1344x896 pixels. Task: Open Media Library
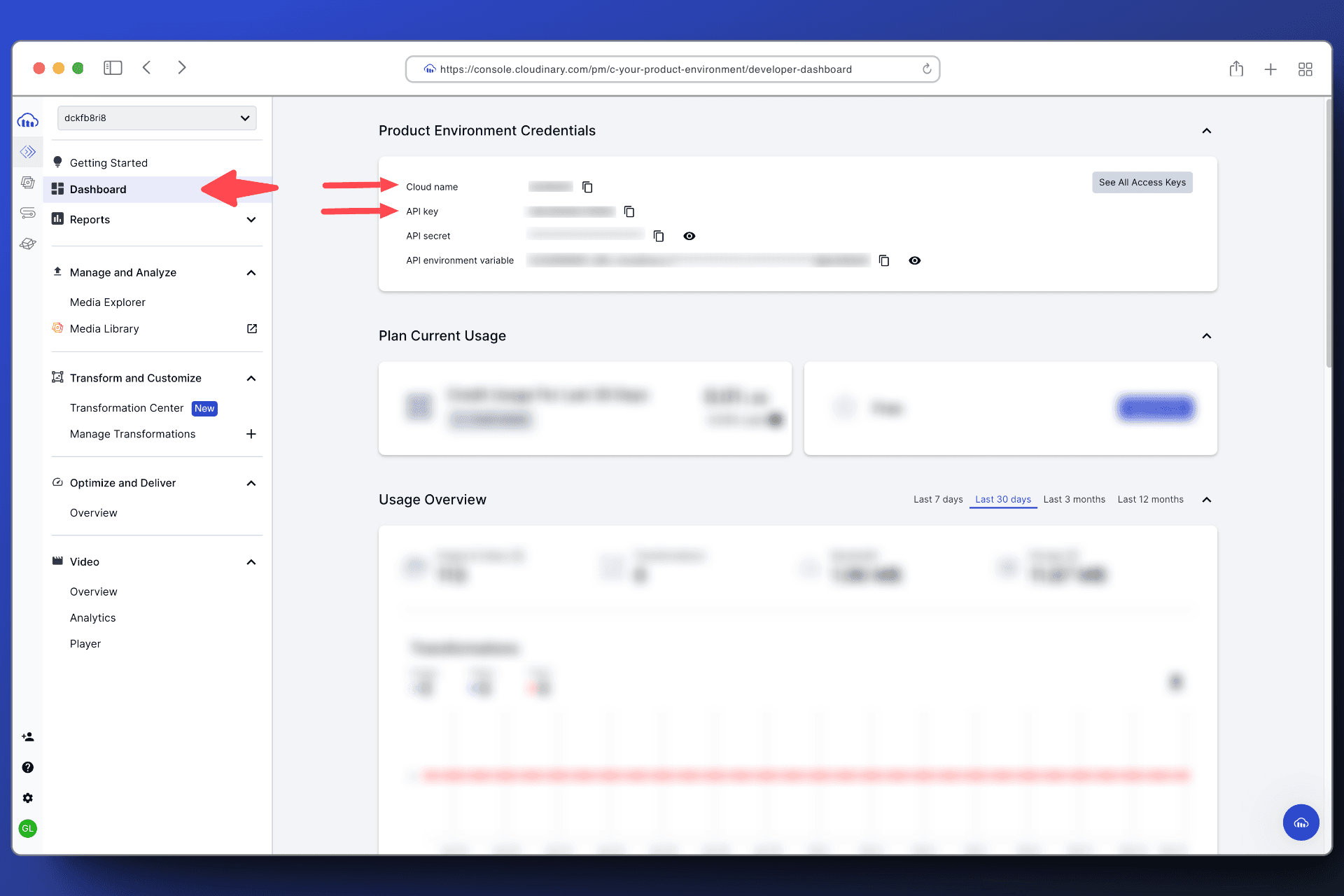104,329
